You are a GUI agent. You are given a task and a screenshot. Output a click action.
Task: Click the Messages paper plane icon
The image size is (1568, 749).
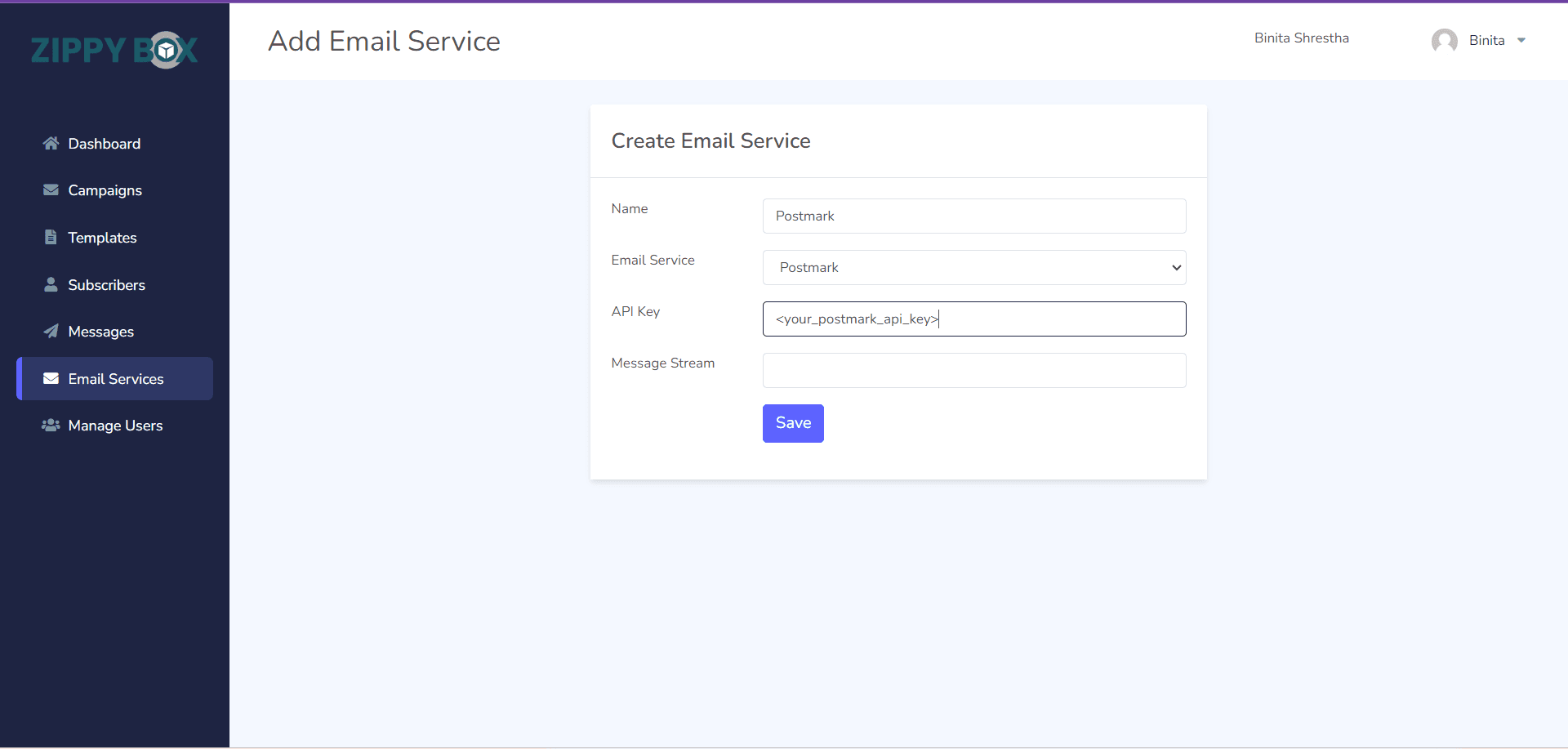tap(51, 331)
